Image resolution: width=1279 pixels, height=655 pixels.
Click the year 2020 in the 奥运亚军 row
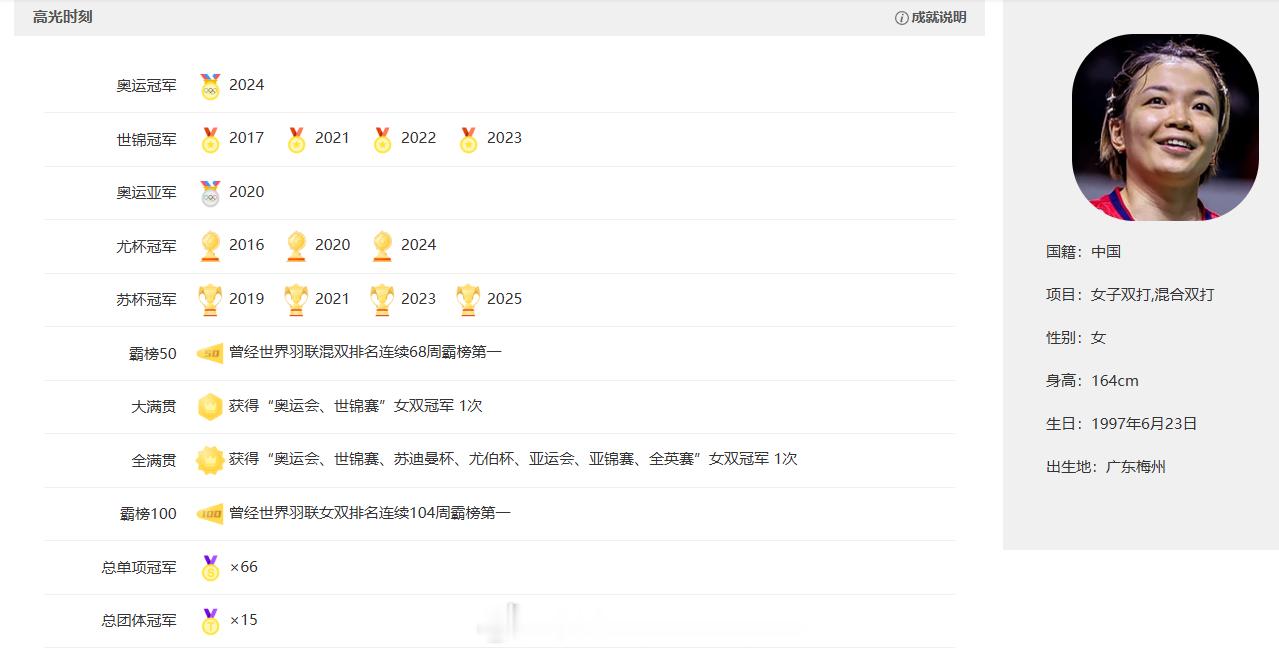[x=247, y=192]
